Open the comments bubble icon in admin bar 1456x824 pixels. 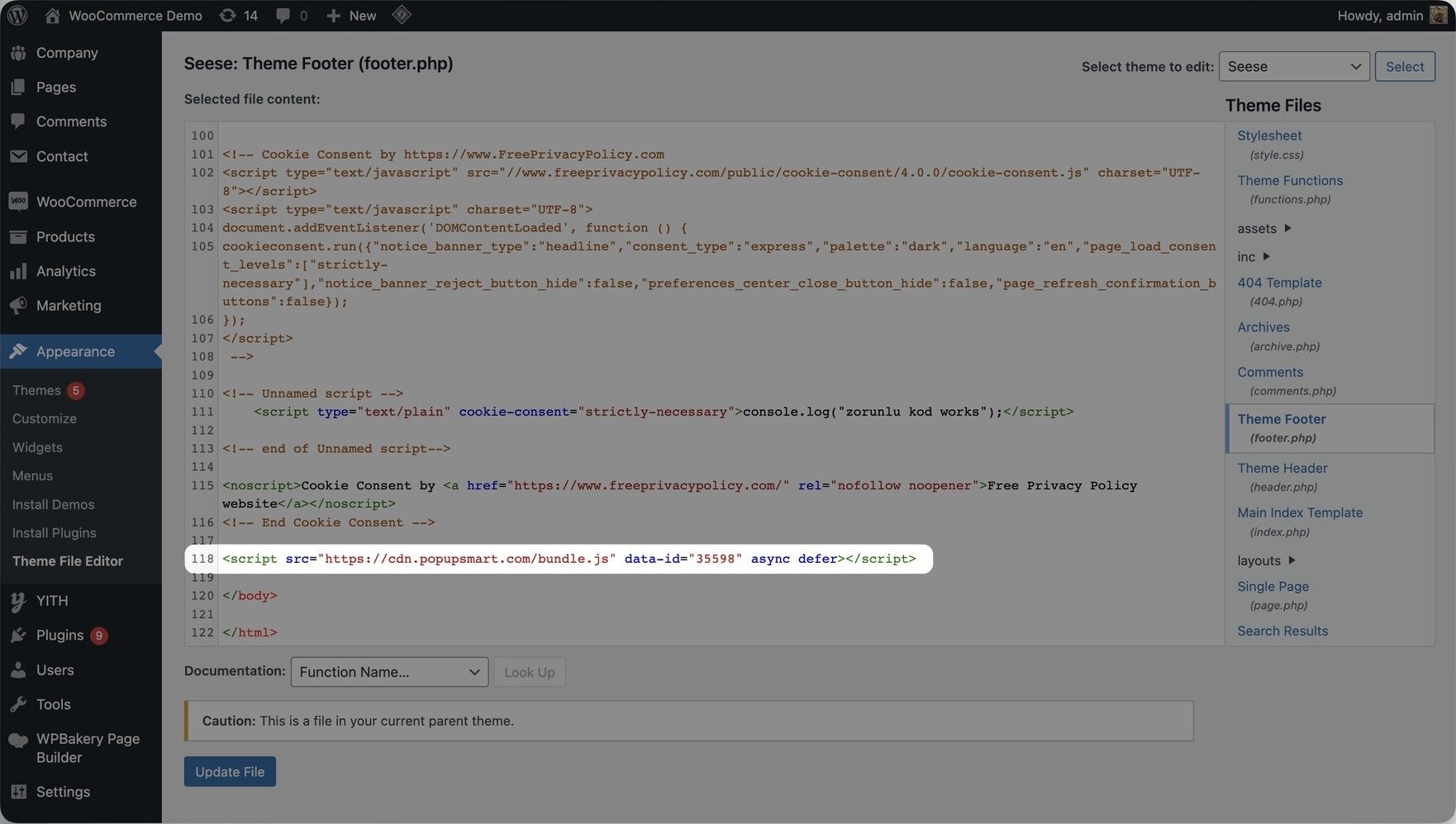(x=283, y=15)
